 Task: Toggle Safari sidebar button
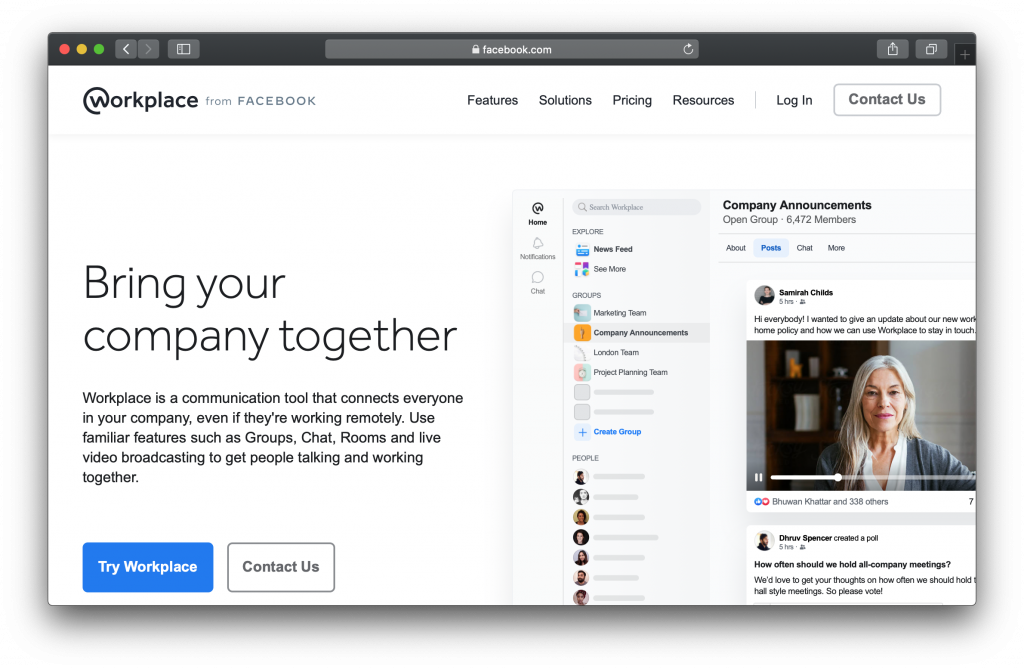(184, 49)
